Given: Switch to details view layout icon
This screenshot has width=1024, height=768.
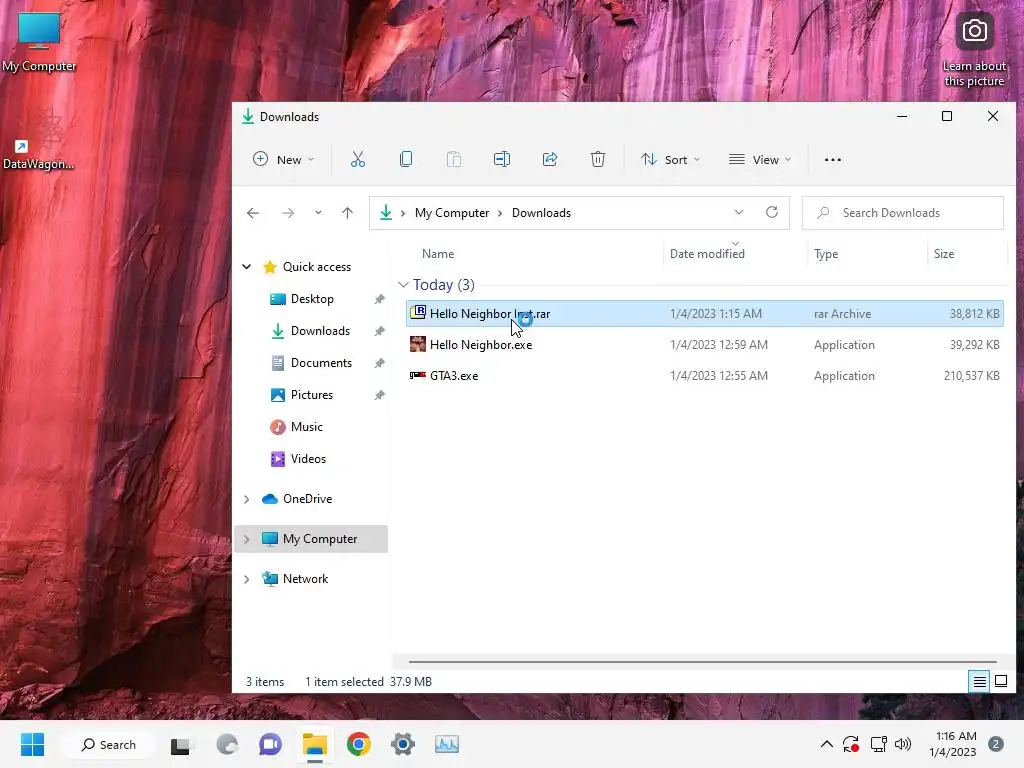Looking at the screenshot, I should [980, 682].
